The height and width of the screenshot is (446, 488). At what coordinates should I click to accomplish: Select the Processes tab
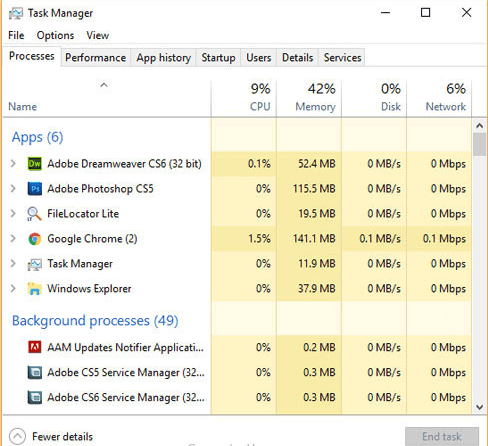coord(32,56)
